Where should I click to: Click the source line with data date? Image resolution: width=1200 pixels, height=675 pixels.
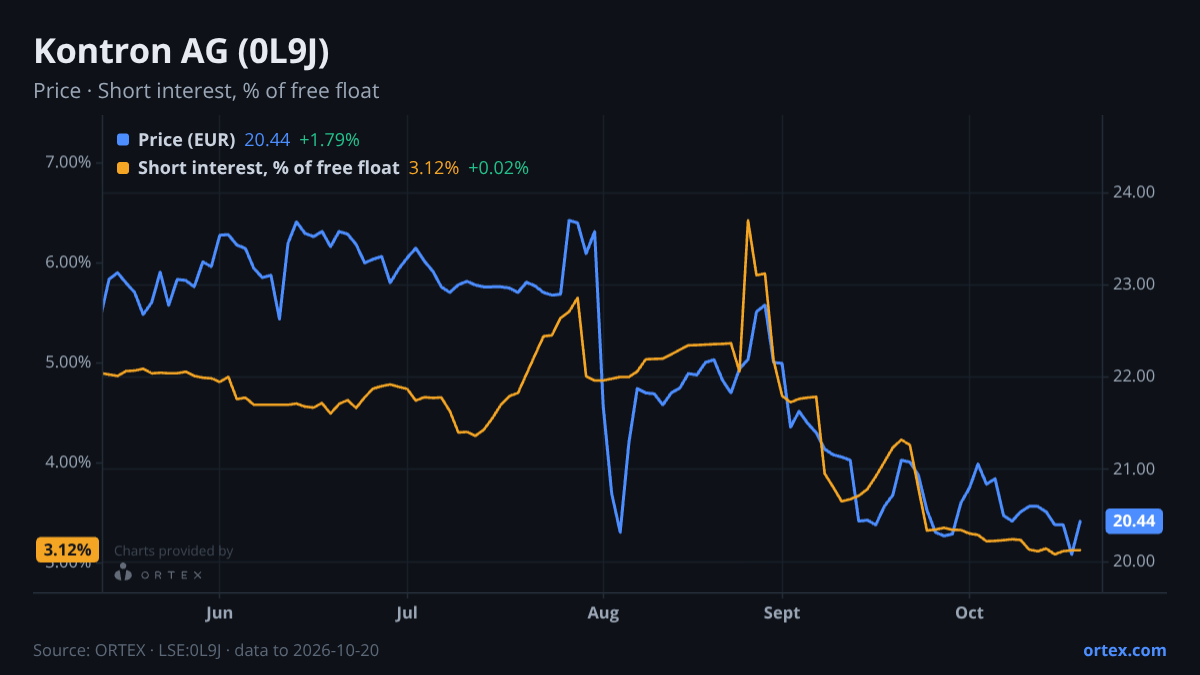(x=206, y=650)
